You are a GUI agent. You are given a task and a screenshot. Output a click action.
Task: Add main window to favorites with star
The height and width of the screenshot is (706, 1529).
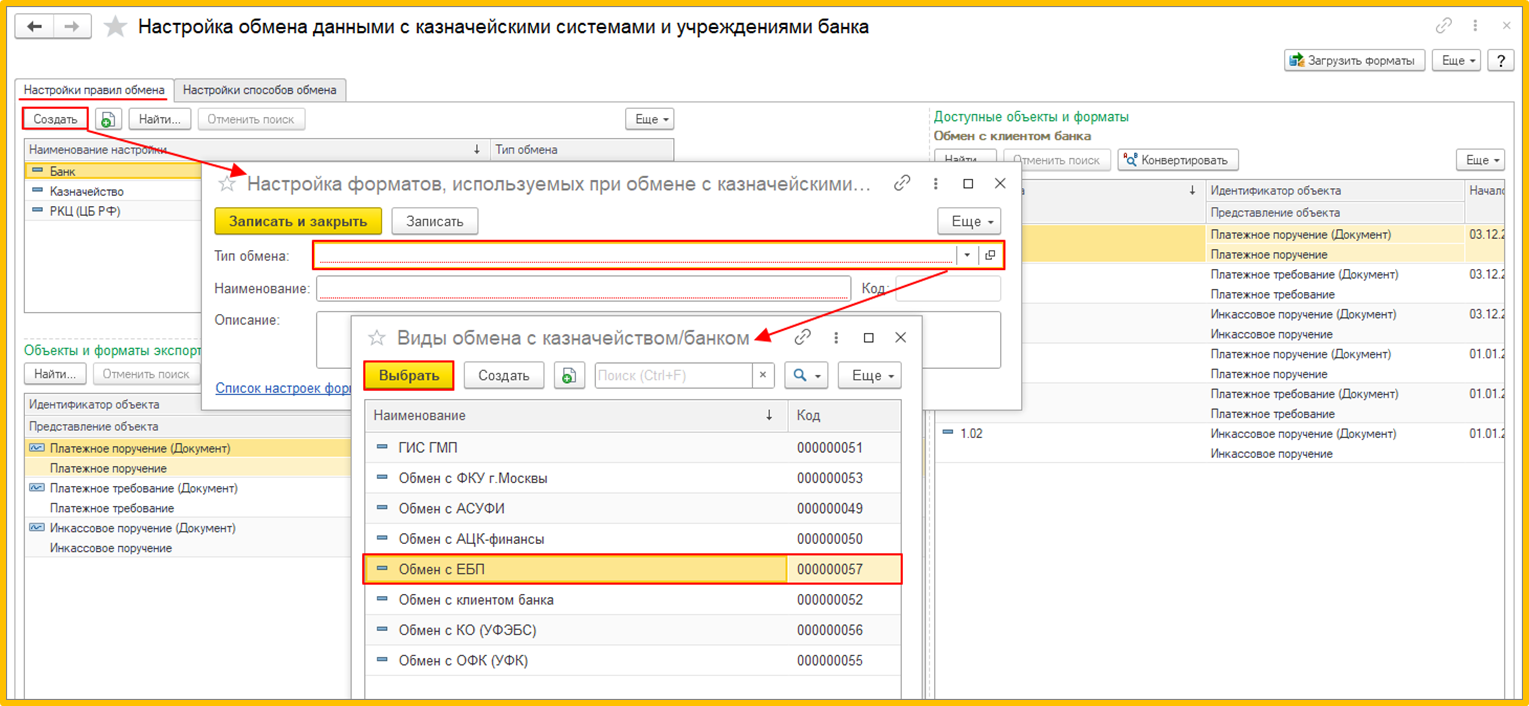click(116, 27)
